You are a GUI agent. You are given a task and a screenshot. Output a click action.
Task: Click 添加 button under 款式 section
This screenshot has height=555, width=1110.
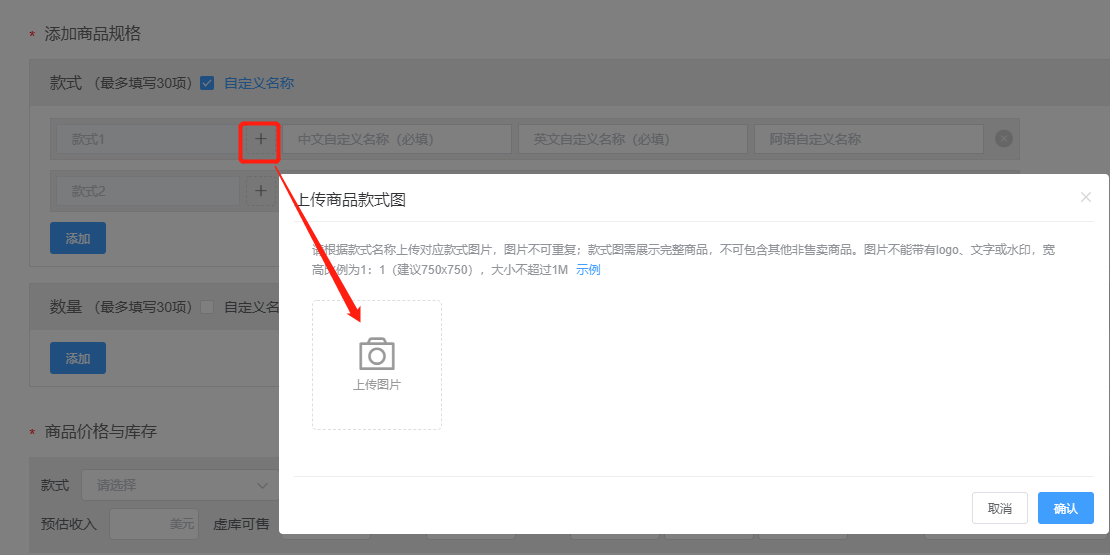tap(78, 238)
